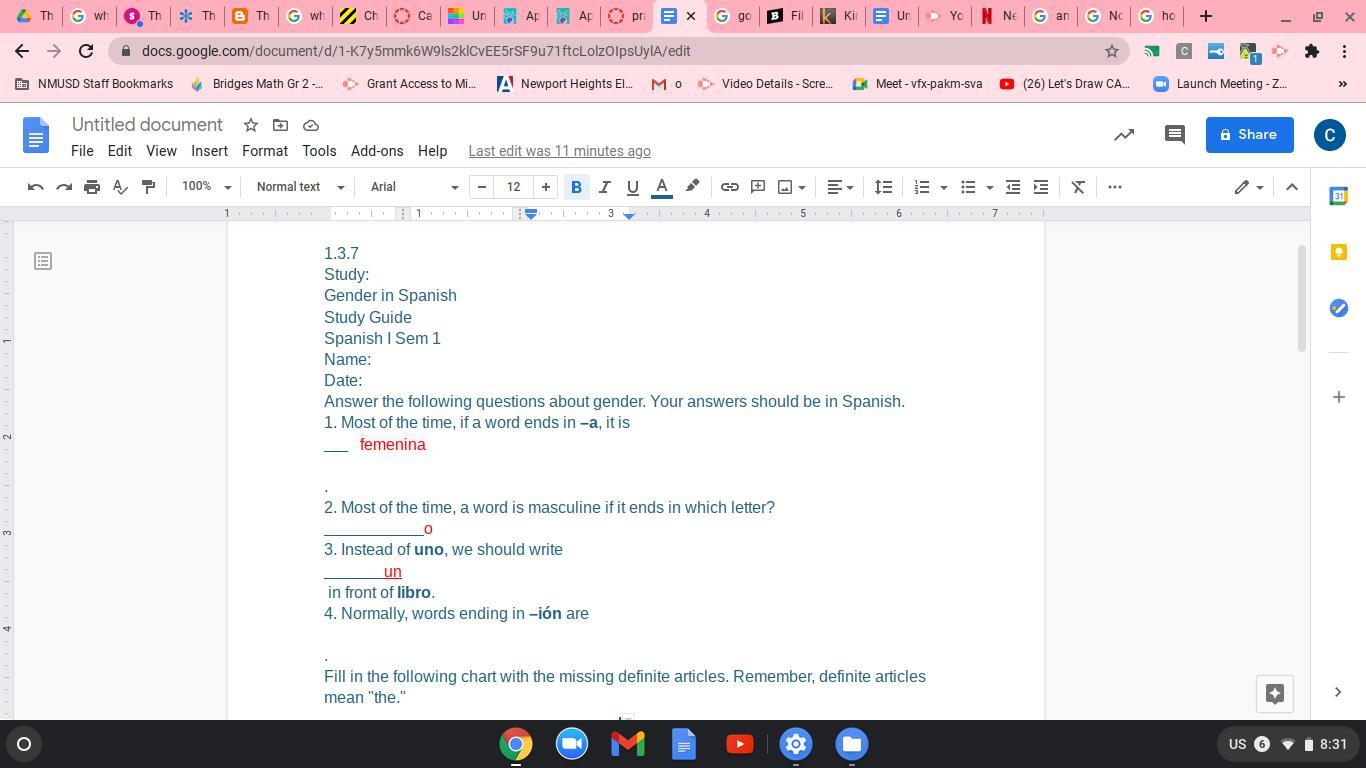Click the Explore button in the corner
The width and height of the screenshot is (1366, 768).
coord(1275,694)
